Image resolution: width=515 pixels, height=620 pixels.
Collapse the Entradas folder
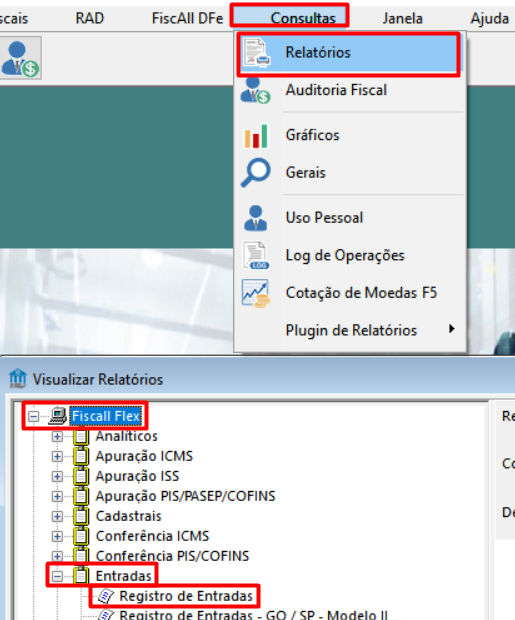pos(57,576)
